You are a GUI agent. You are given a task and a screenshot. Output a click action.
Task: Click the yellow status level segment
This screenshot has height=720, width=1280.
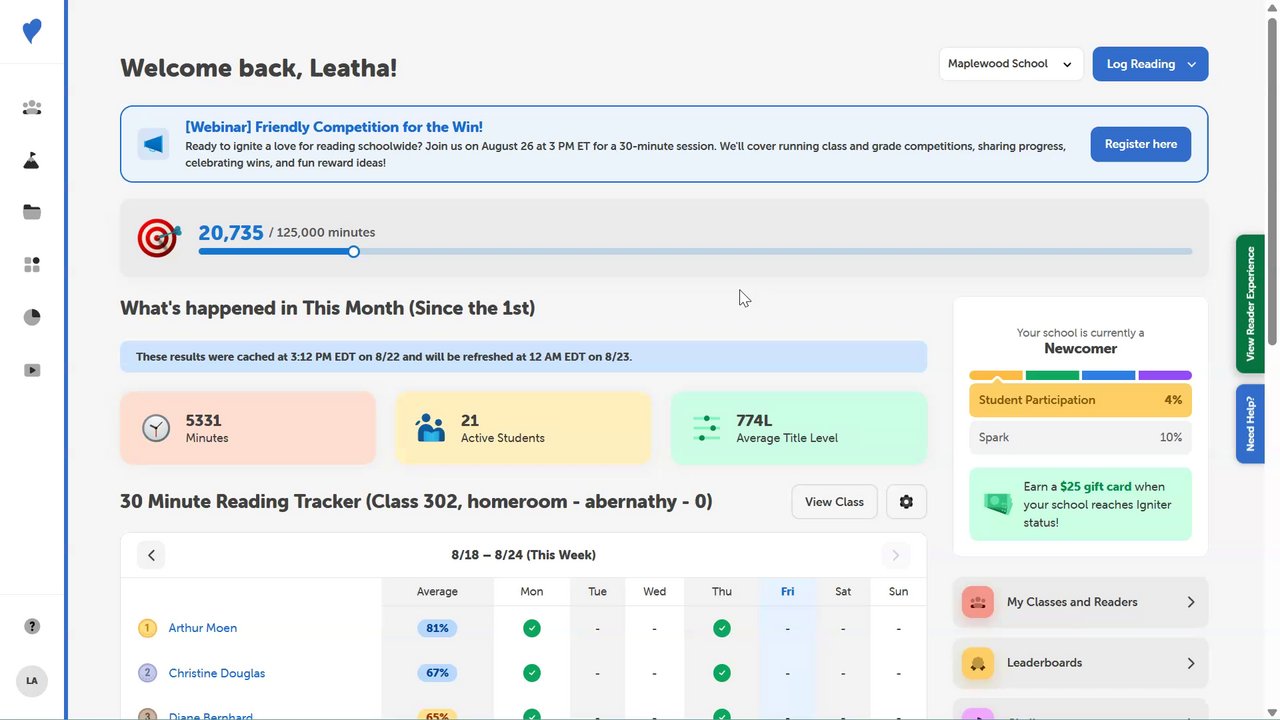pos(996,376)
